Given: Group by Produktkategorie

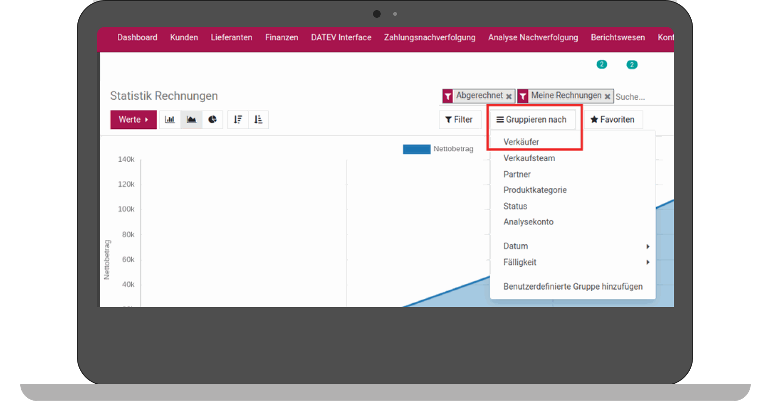Looking at the screenshot, I should click(x=535, y=190).
